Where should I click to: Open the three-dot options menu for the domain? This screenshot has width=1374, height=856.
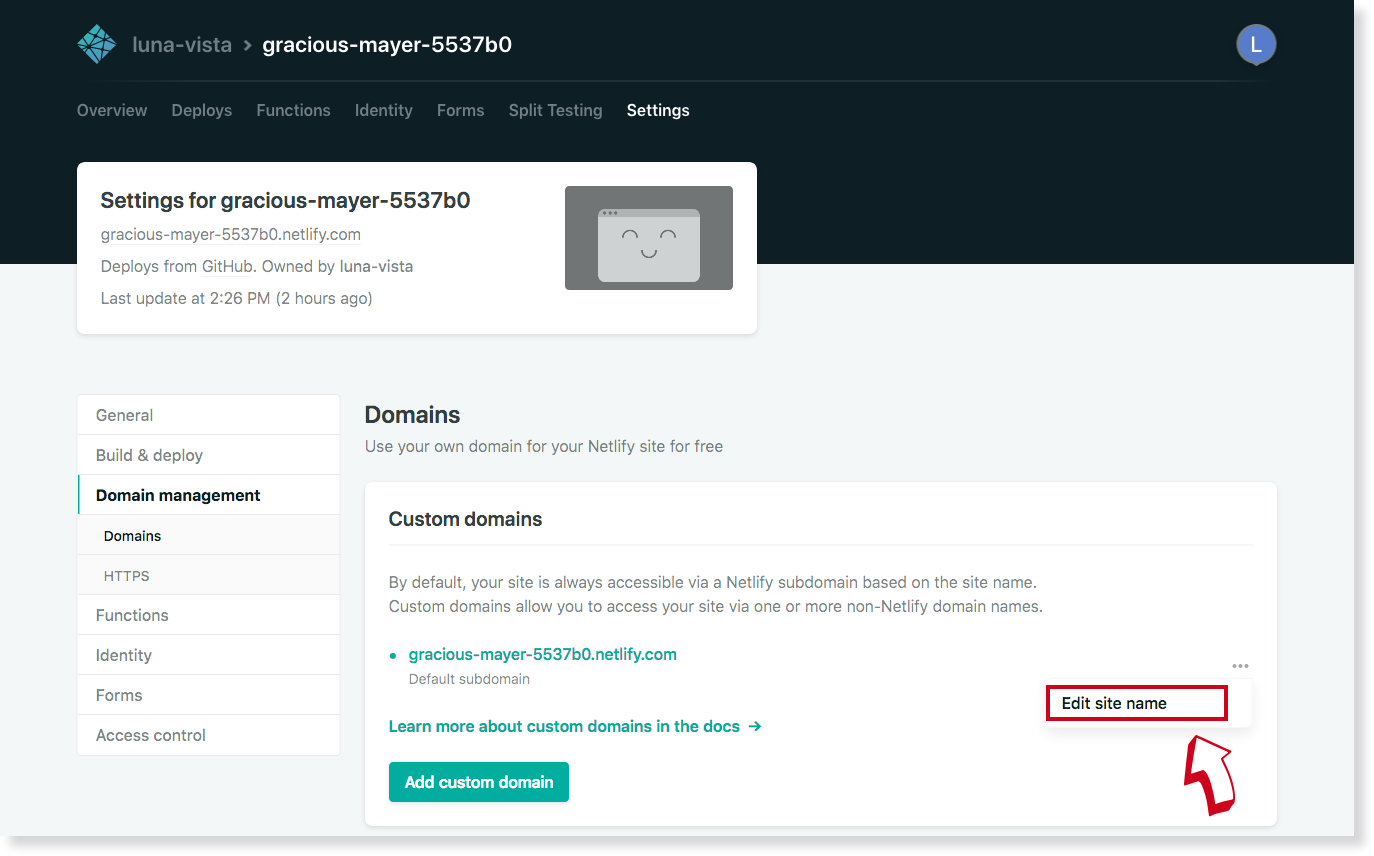pos(1240,665)
